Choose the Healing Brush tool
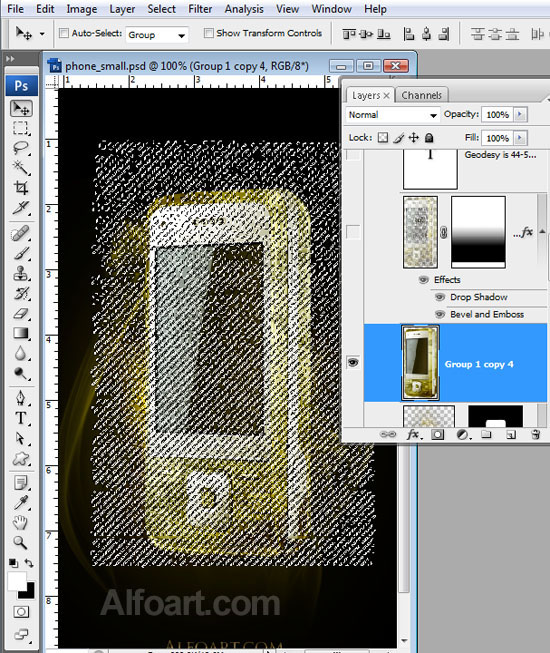The width and height of the screenshot is (550, 653). tap(20, 234)
